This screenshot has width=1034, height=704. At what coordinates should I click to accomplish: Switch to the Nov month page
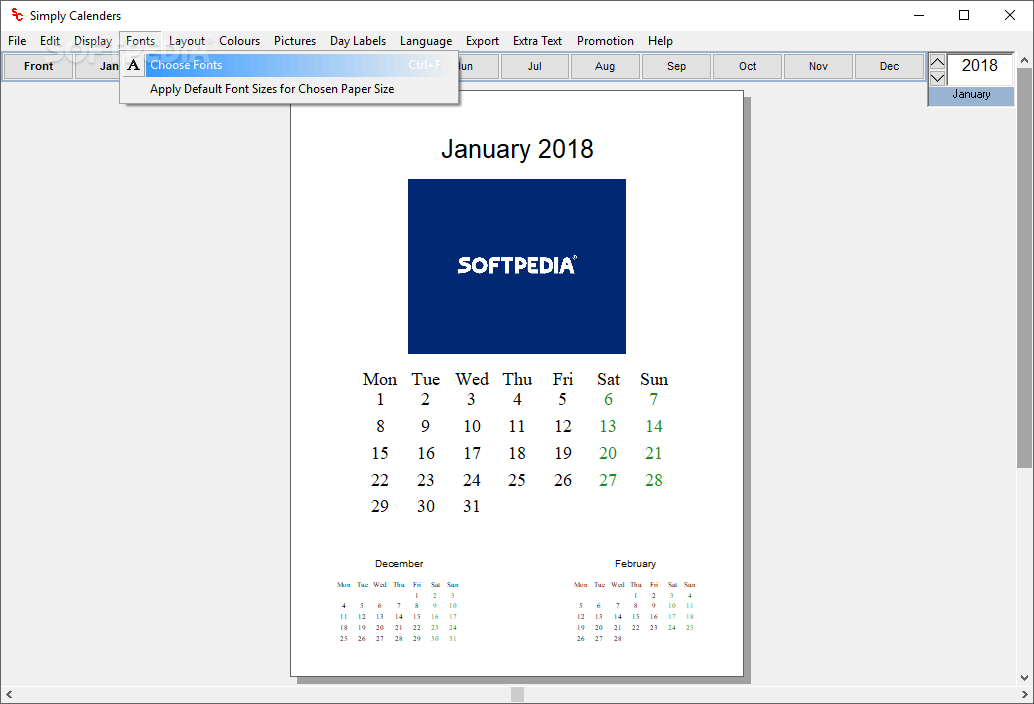818,66
